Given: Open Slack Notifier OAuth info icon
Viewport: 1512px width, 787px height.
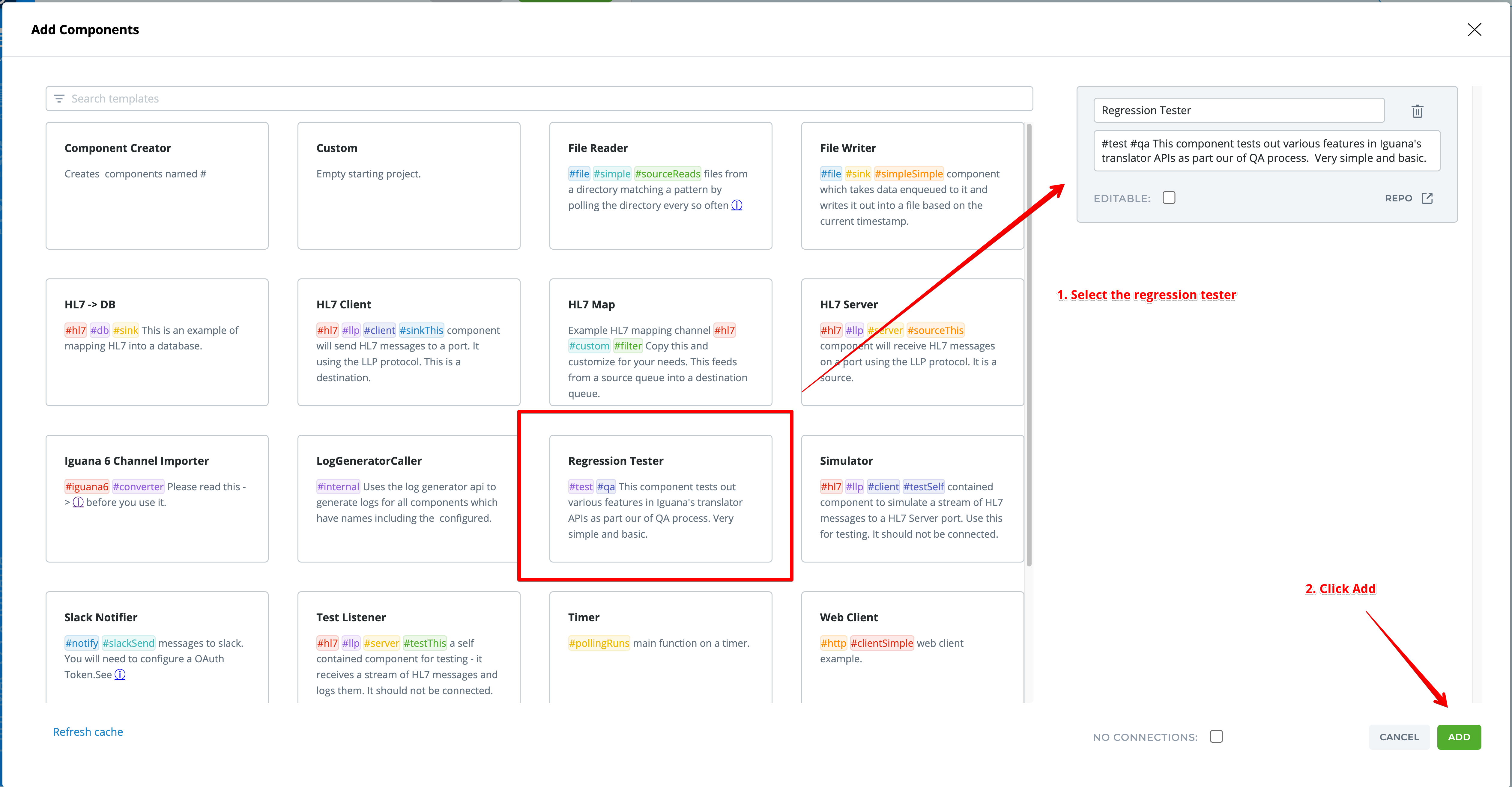Looking at the screenshot, I should [x=120, y=674].
